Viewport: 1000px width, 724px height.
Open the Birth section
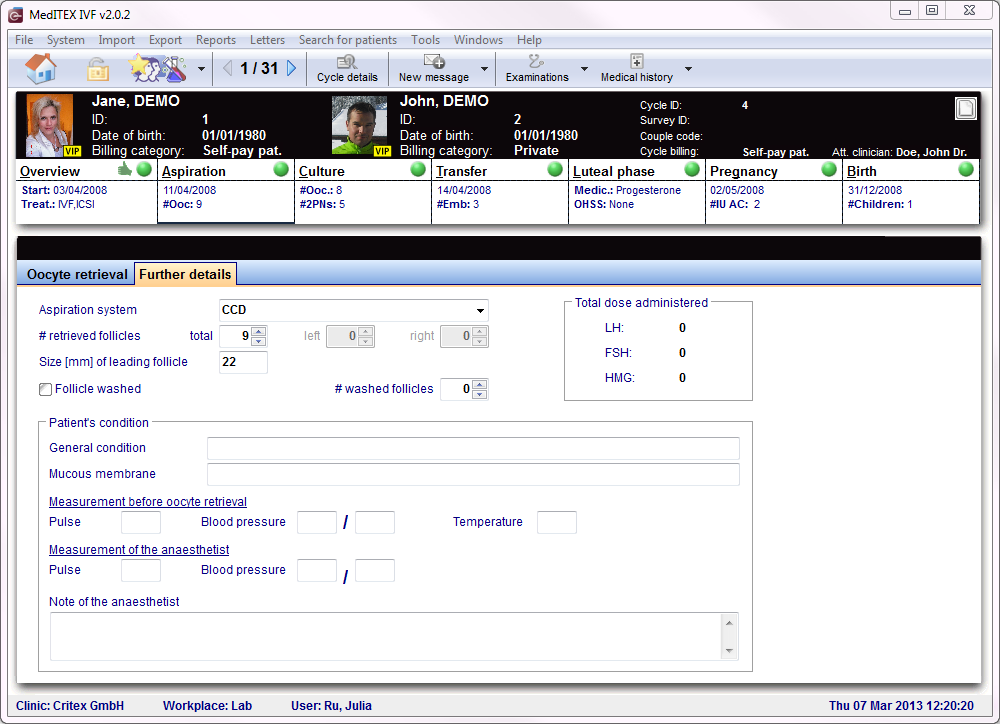point(862,172)
